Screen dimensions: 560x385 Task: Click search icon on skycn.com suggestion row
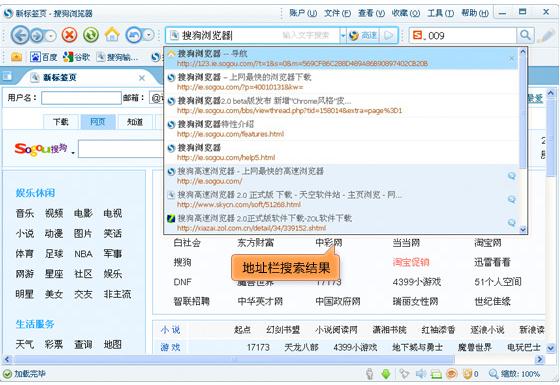coord(511,199)
